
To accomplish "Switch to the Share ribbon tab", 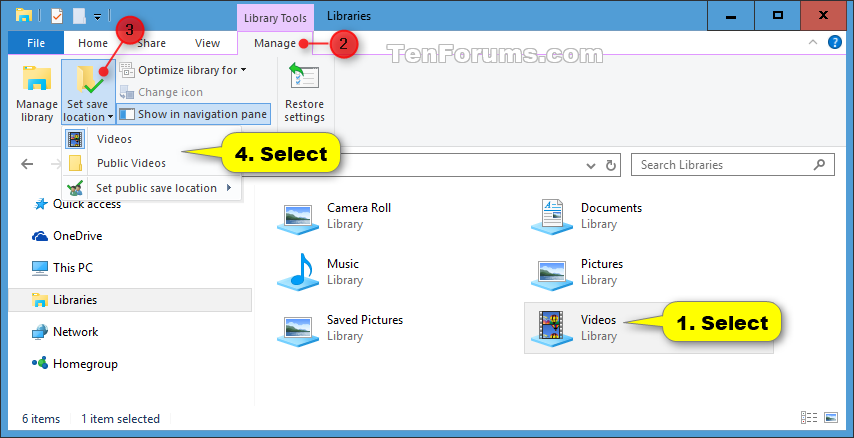I will click(x=151, y=43).
